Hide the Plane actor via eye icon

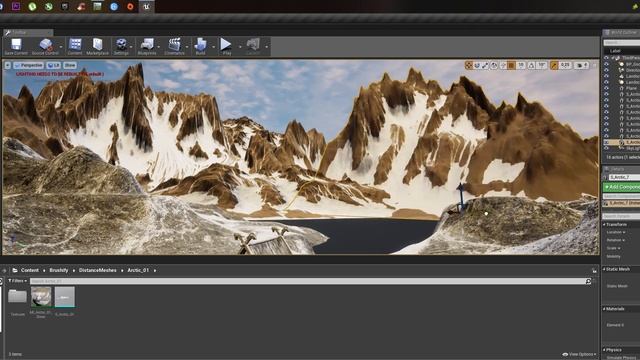[606, 88]
